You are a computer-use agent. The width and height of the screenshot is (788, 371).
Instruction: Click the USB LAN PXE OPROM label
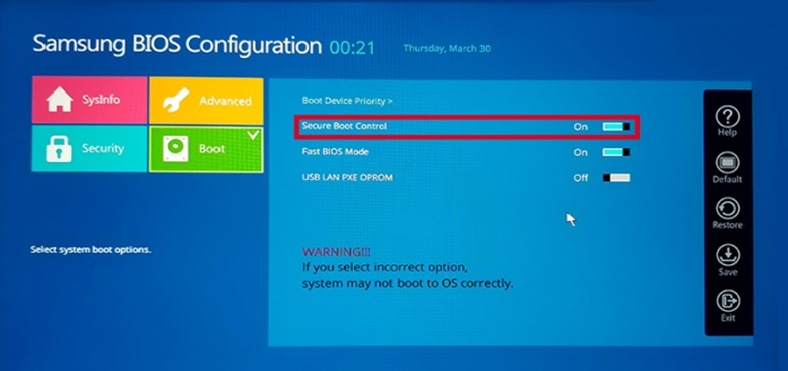click(x=347, y=177)
